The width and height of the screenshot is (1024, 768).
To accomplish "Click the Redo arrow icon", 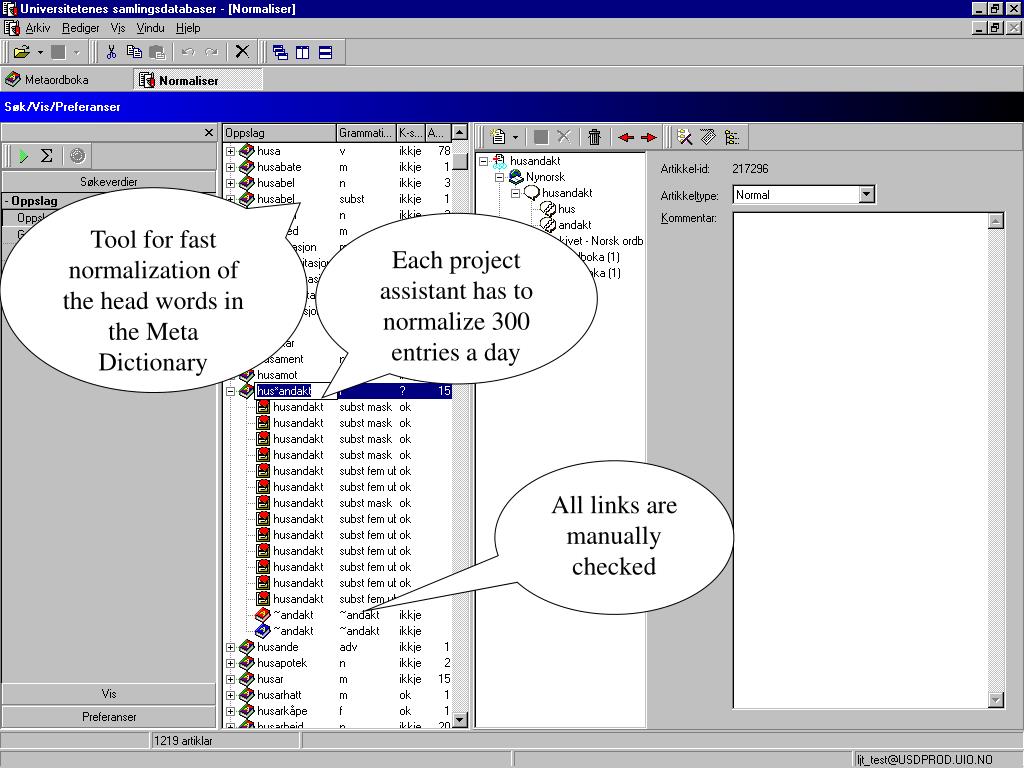I will (212, 52).
